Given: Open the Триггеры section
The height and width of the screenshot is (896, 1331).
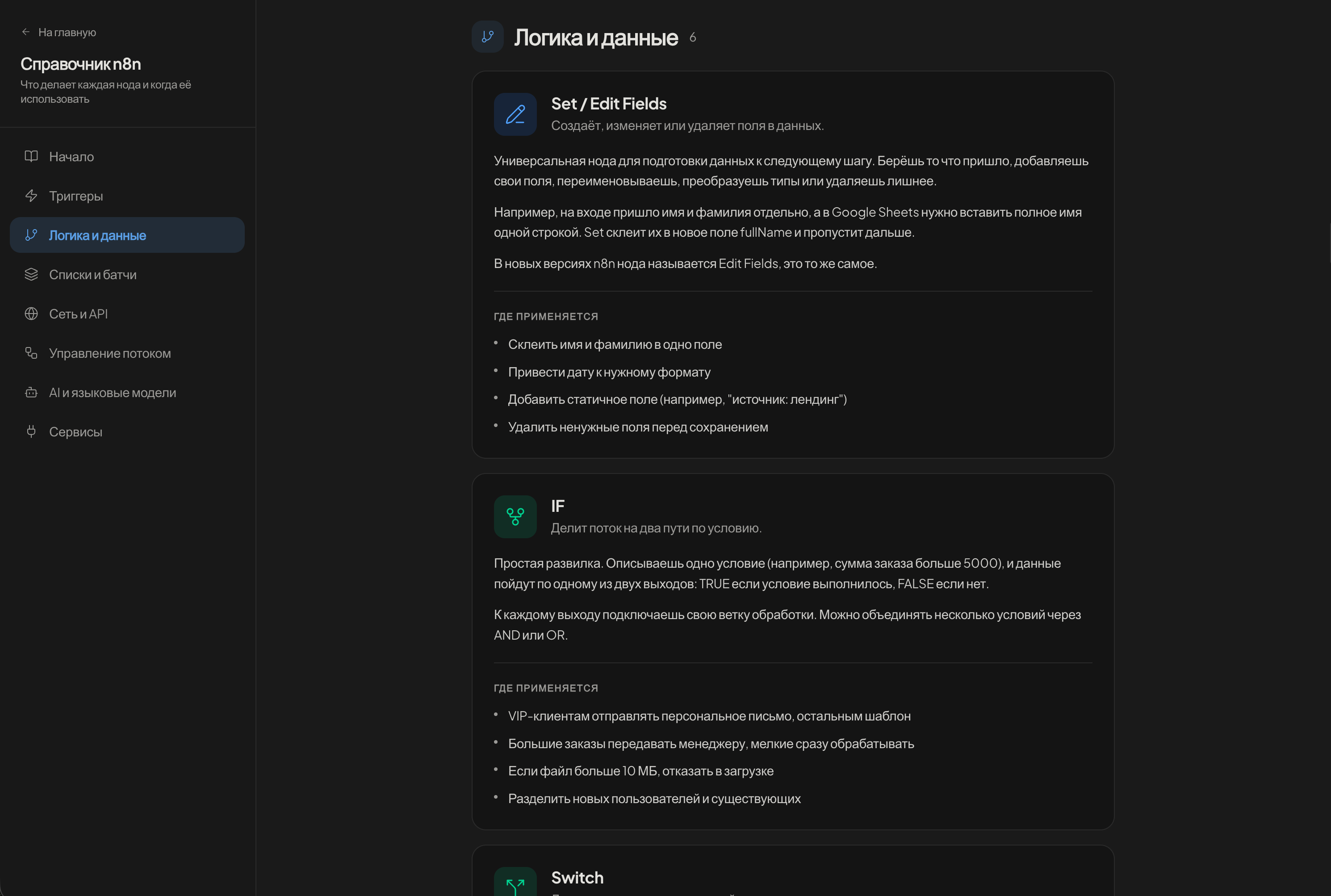Looking at the screenshot, I should tap(76, 196).
